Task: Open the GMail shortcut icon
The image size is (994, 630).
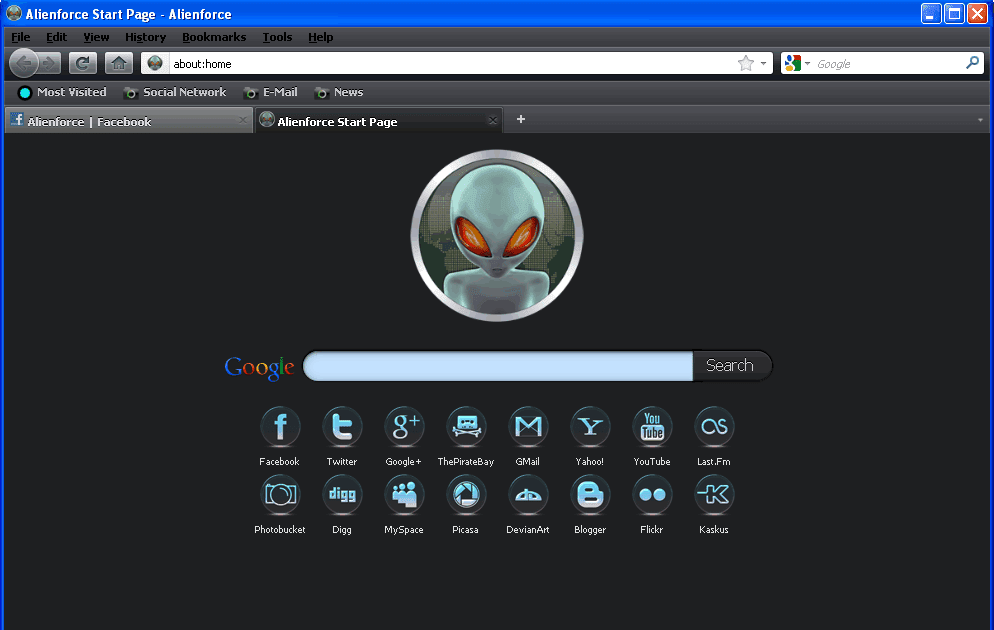Action: click(528, 427)
